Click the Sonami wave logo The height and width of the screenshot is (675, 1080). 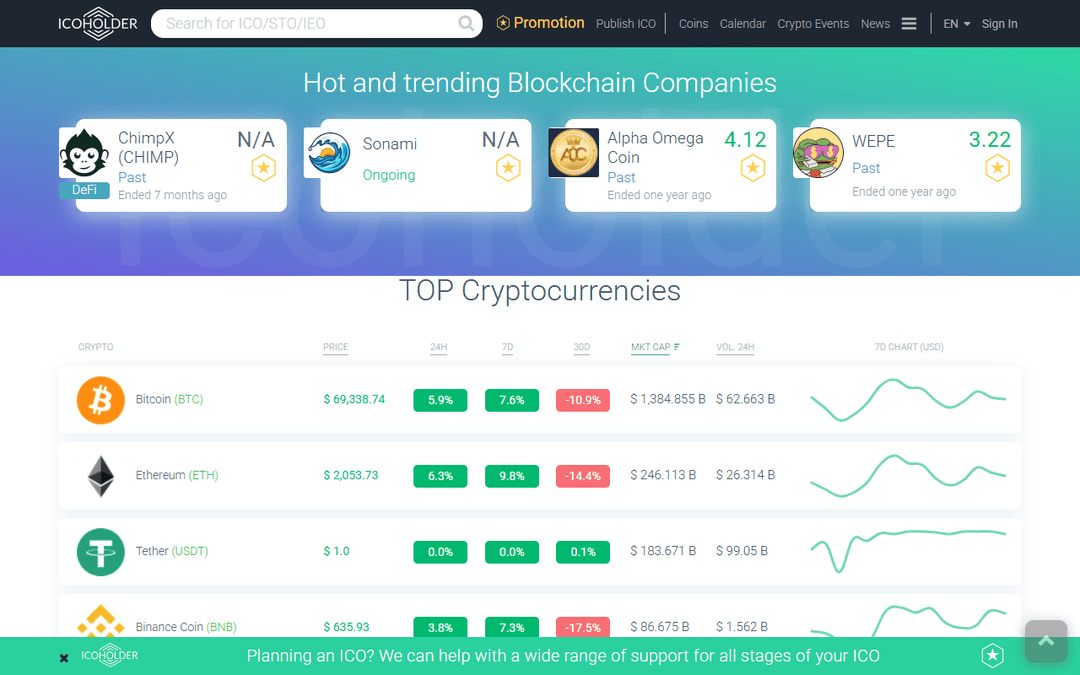point(329,152)
